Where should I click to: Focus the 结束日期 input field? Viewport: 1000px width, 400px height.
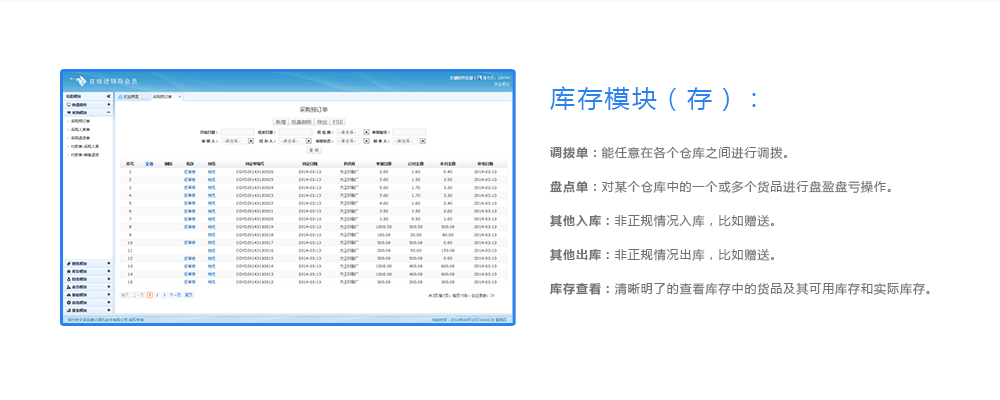[x=293, y=132]
